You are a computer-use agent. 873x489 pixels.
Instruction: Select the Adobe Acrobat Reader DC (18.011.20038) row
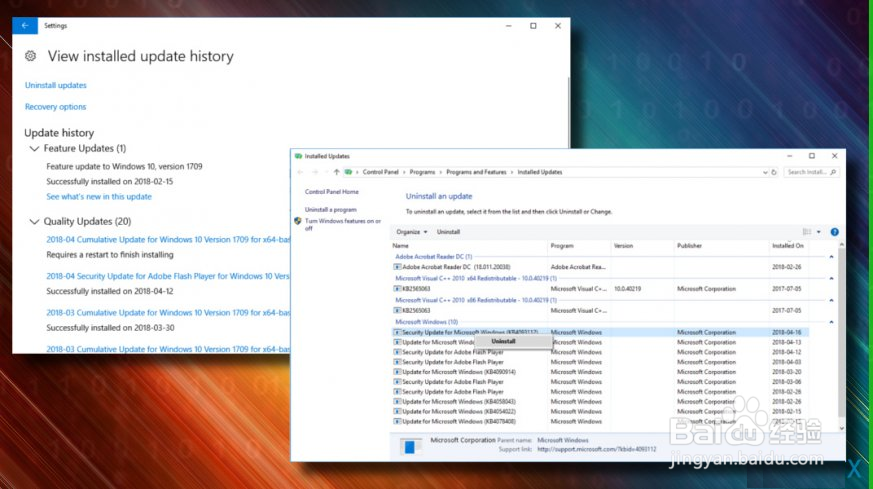click(600, 267)
